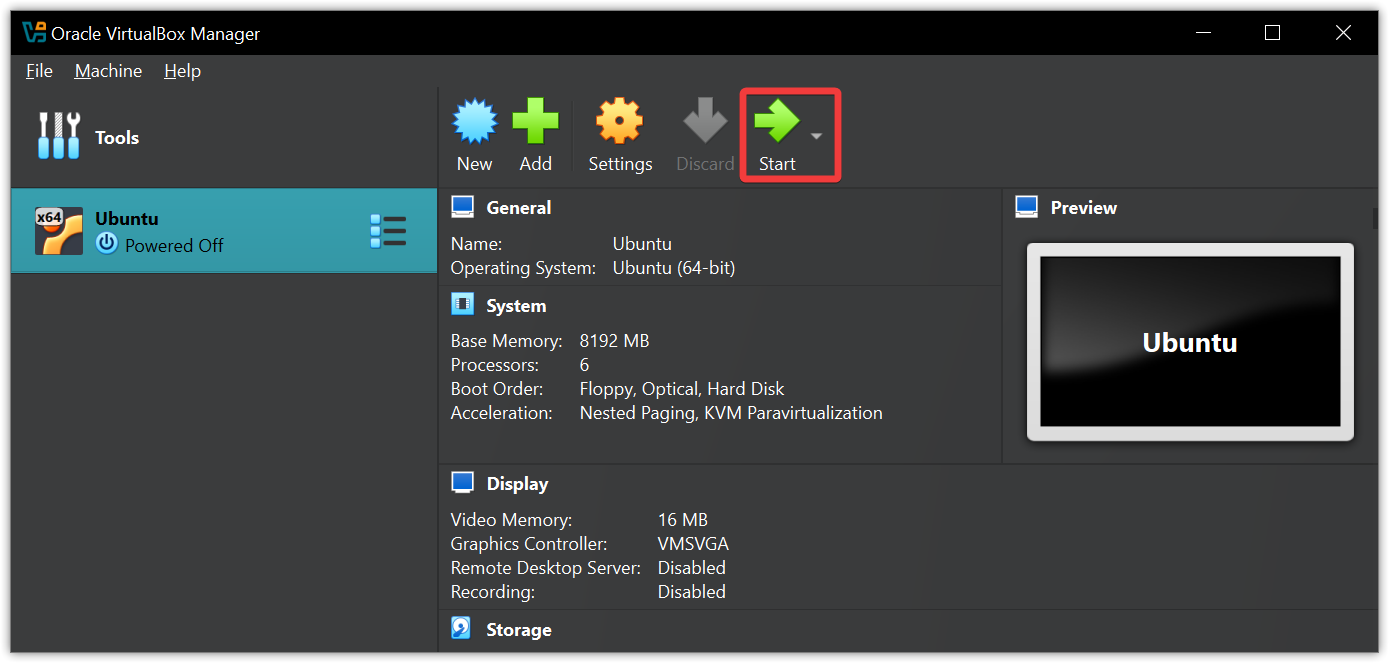This screenshot has width=1389, height=663.
Task: Expand the Start button dropdown arrow
Action: tap(817, 136)
